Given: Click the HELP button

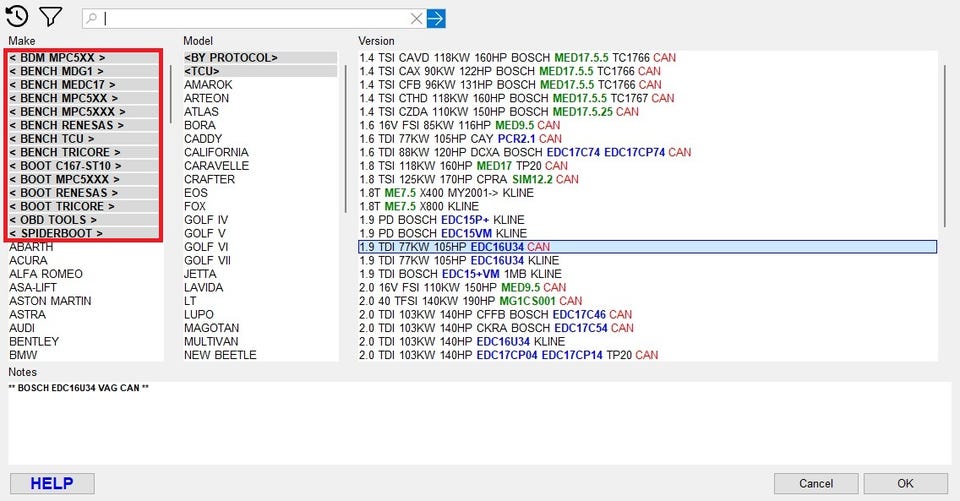Looking at the screenshot, I should [x=52, y=483].
